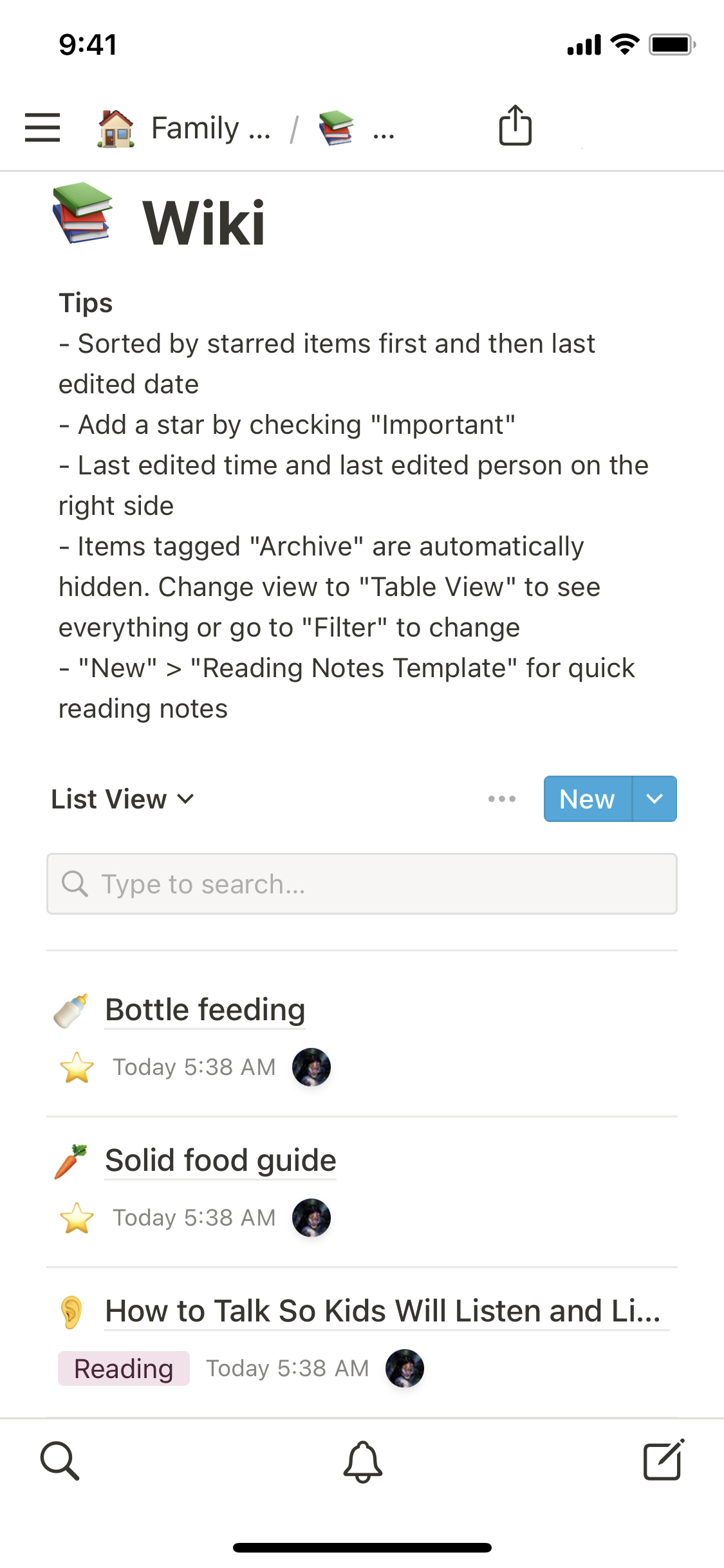Focus the Type to search field

coord(362,884)
